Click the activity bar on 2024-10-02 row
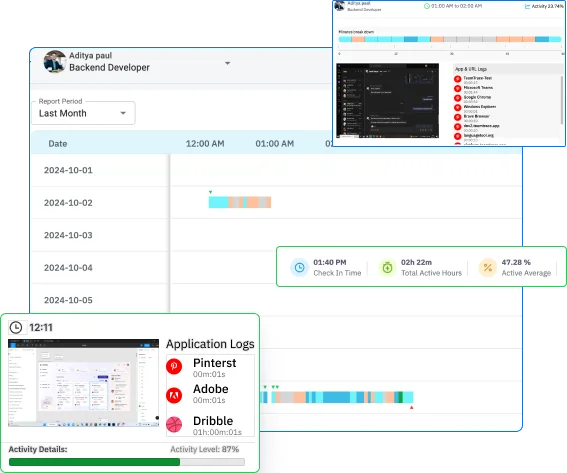 (240, 202)
